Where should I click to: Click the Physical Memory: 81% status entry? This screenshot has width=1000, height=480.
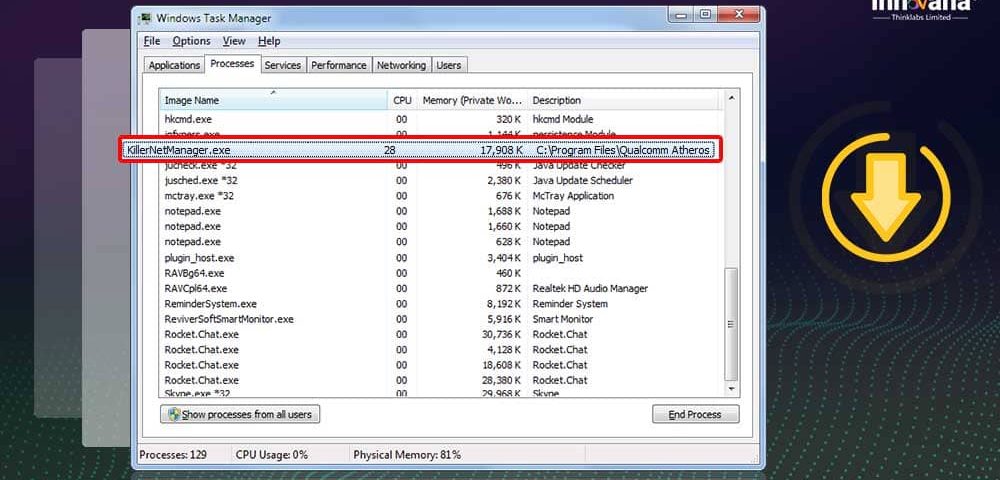(407, 455)
